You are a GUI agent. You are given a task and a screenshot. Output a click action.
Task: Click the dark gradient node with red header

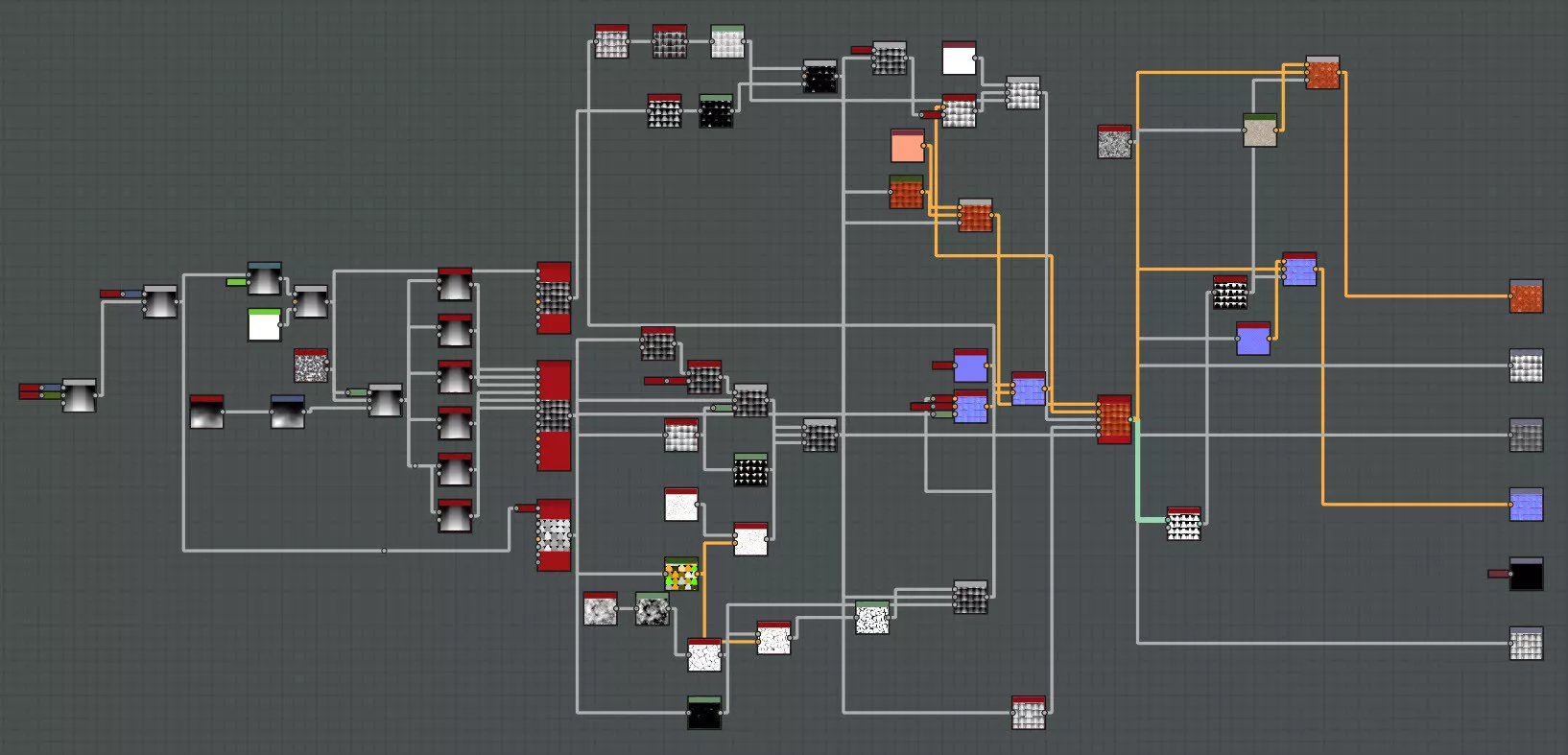(x=206, y=412)
